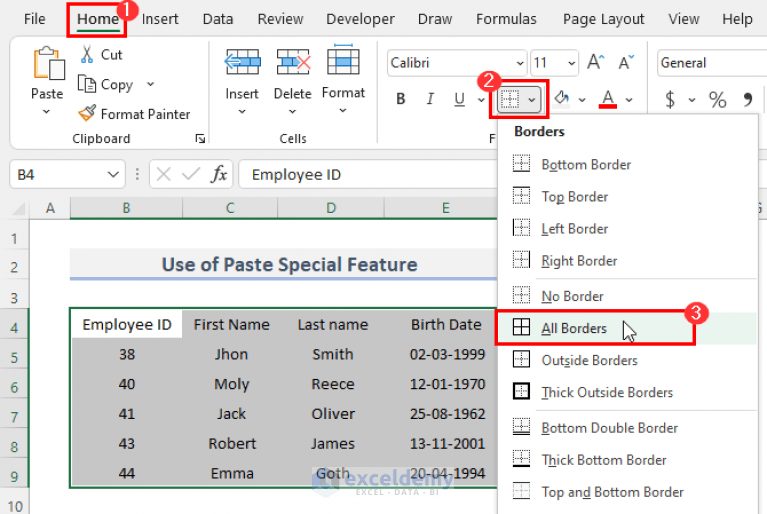Click the cell with date 25-08-1962
The height and width of the screenshot is (514, 767).
[x=447, y=414]
